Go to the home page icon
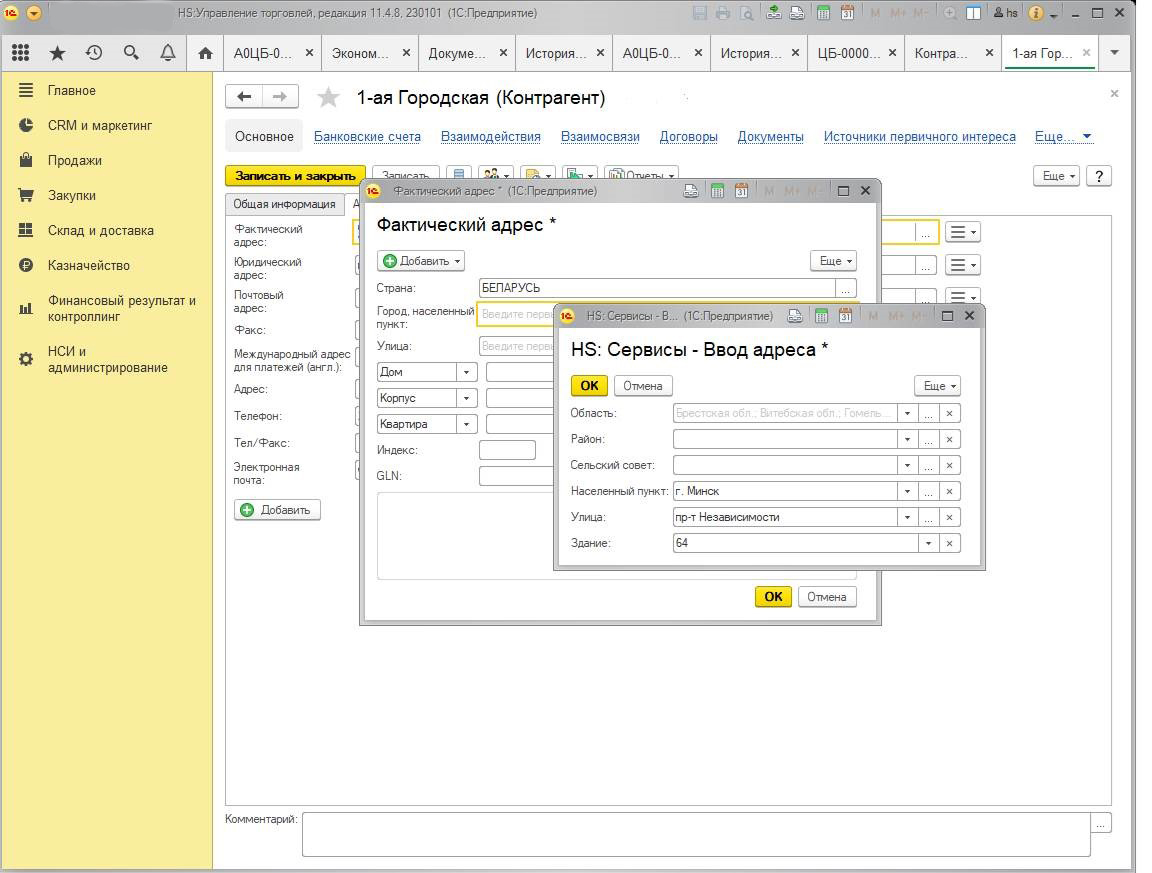1152x873 pixels. coord(205,53)
